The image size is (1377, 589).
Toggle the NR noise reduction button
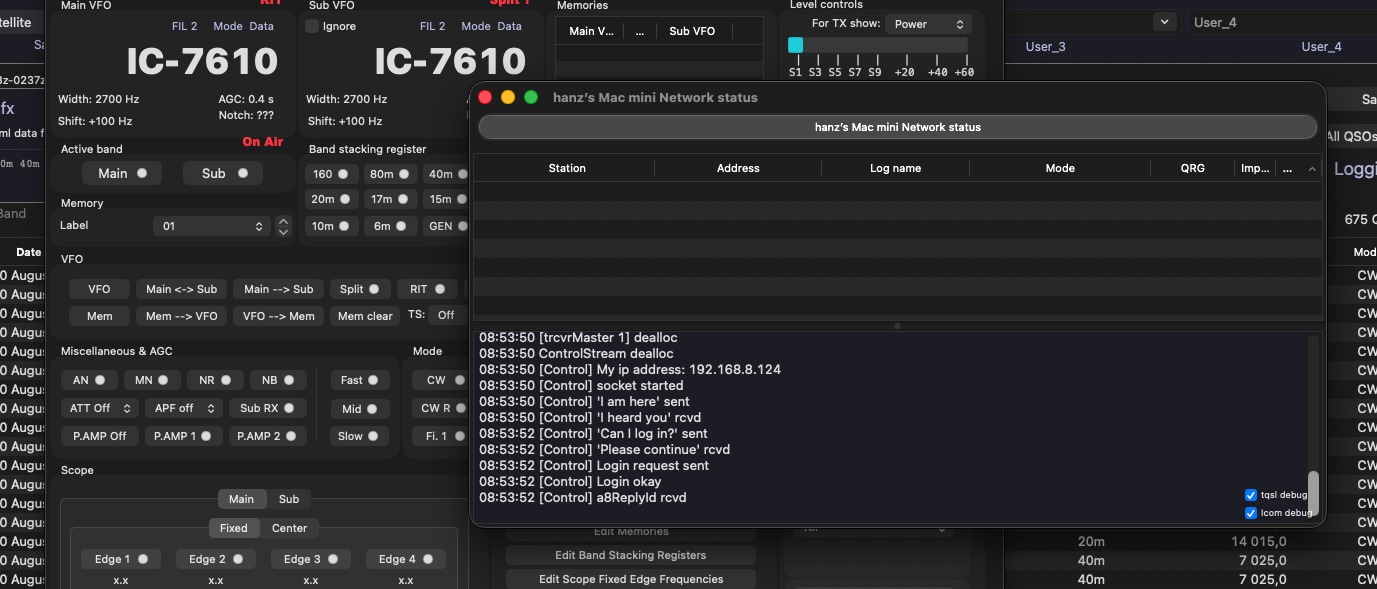[x=215, y=380]
